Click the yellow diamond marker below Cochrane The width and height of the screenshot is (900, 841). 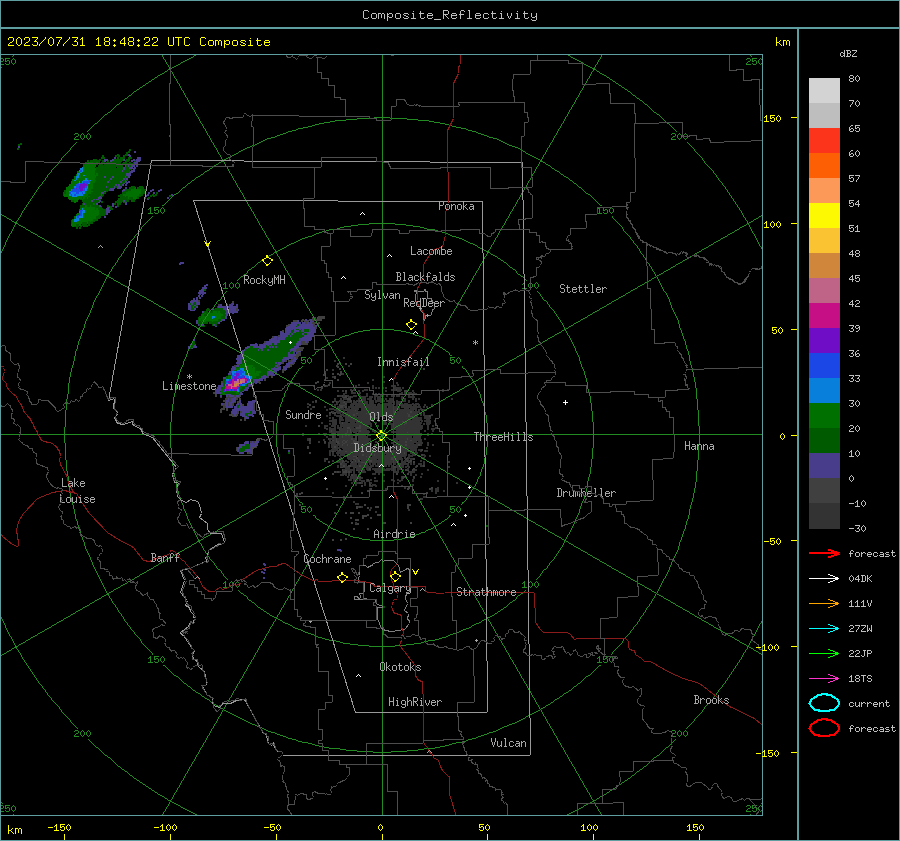pos(343,578)
